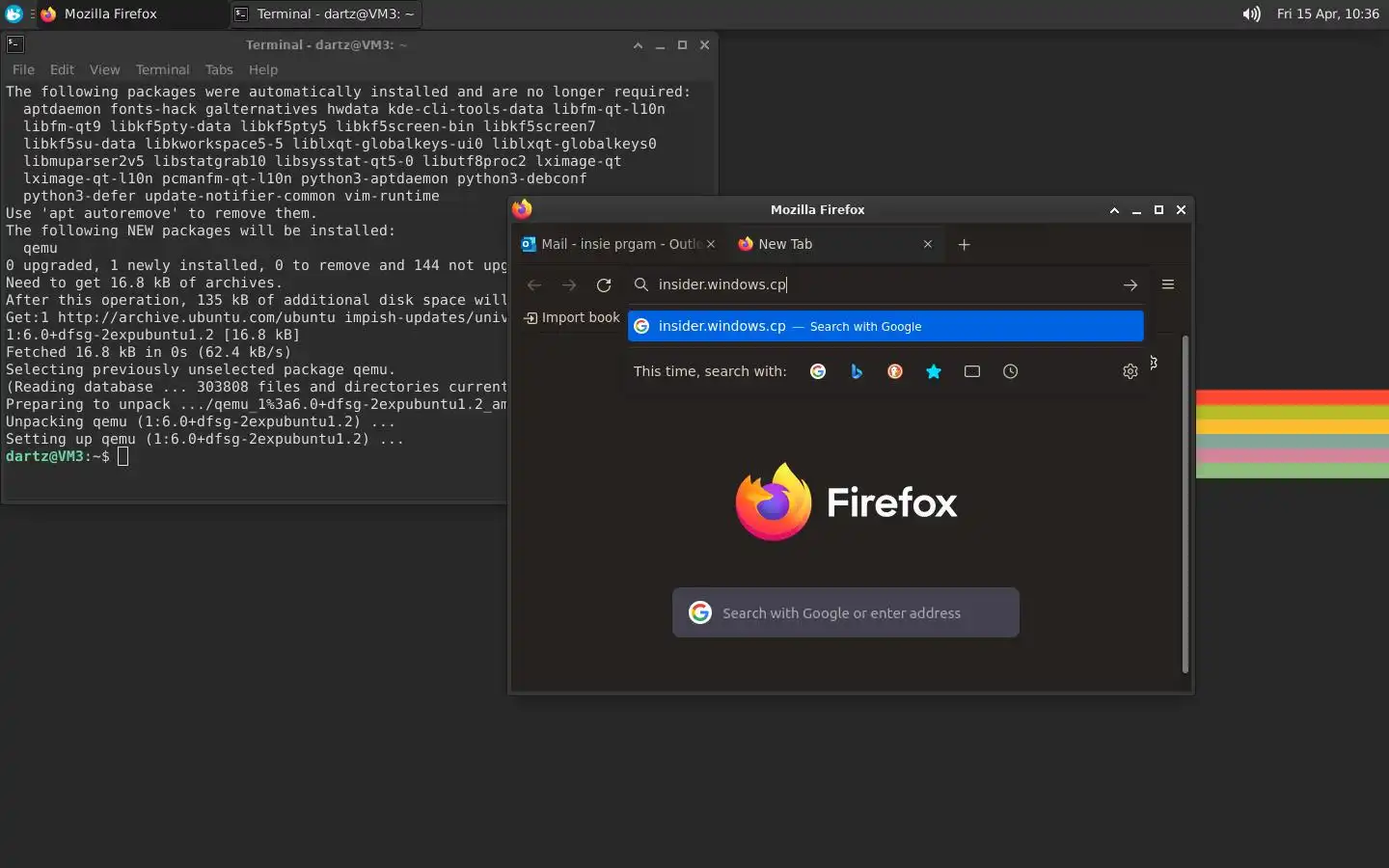Click 'Need to get 16.8 kB' terminal line
Viewport: 1389px width, 868px height.
click(x=144, y=283)
